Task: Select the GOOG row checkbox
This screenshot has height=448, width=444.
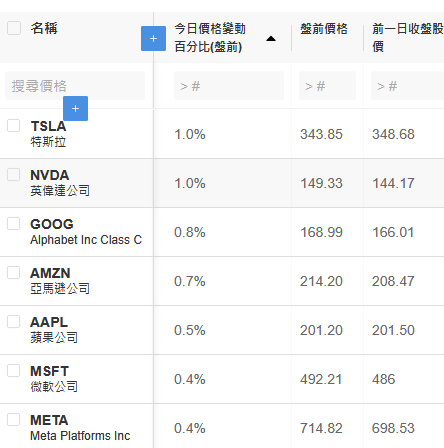Action: coord(14,223)
